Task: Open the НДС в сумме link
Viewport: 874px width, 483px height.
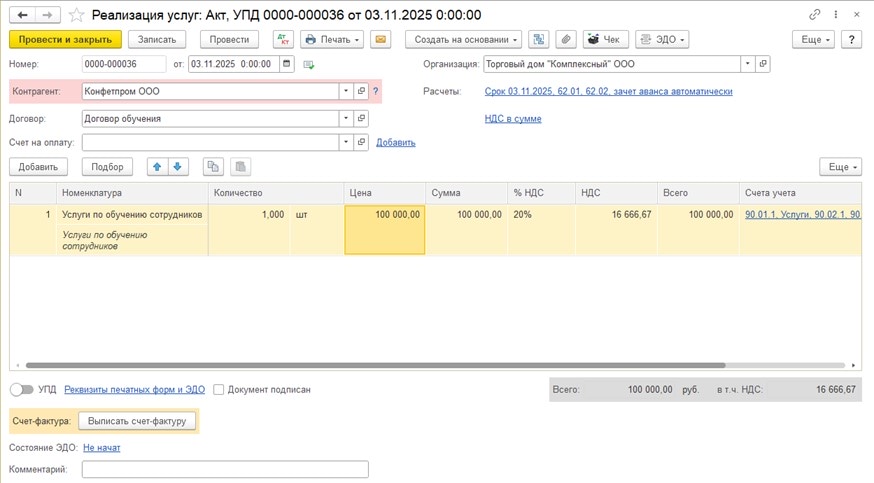Action: 513,118
